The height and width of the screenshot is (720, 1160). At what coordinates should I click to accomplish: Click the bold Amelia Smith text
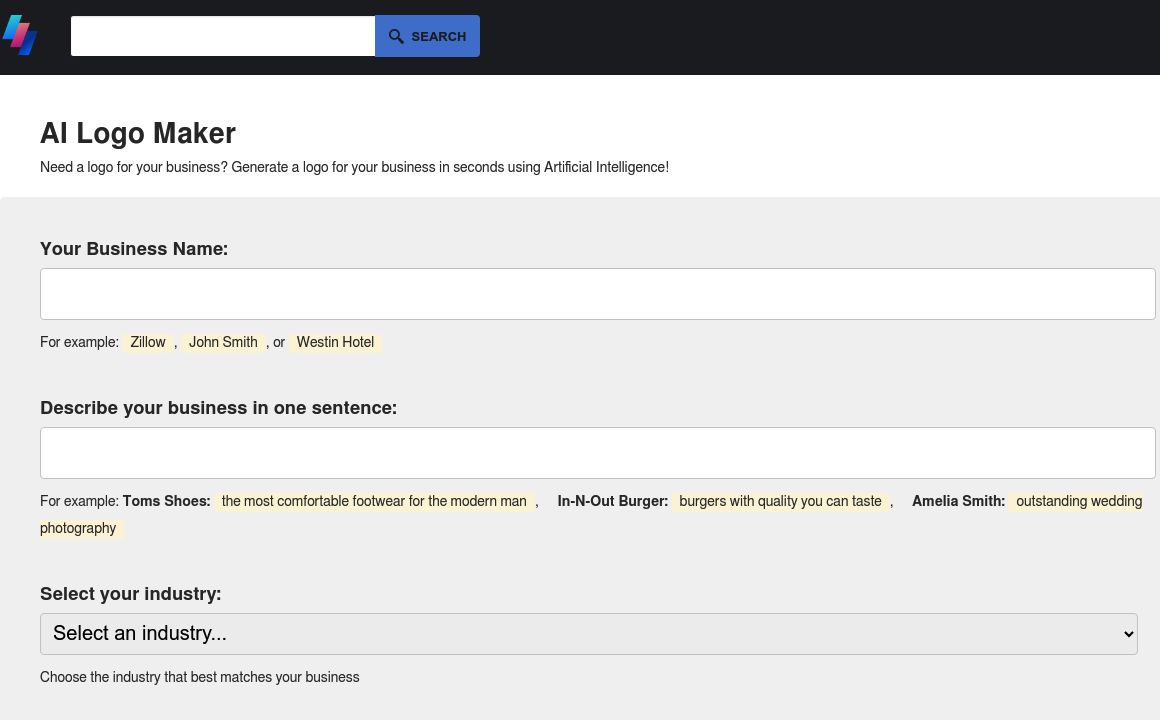(958, 501)
